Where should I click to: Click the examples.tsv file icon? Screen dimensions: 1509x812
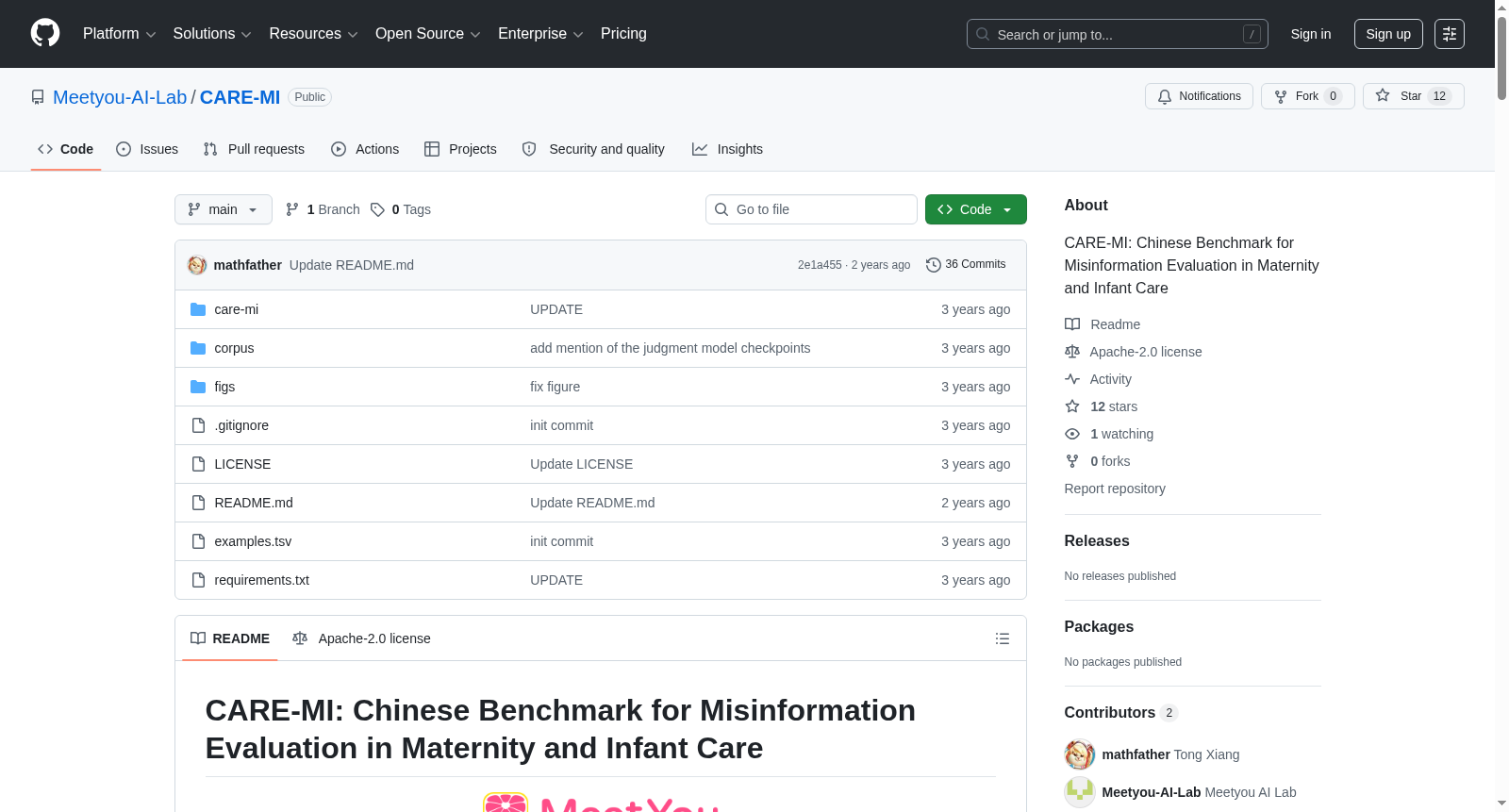coord(198,541)
